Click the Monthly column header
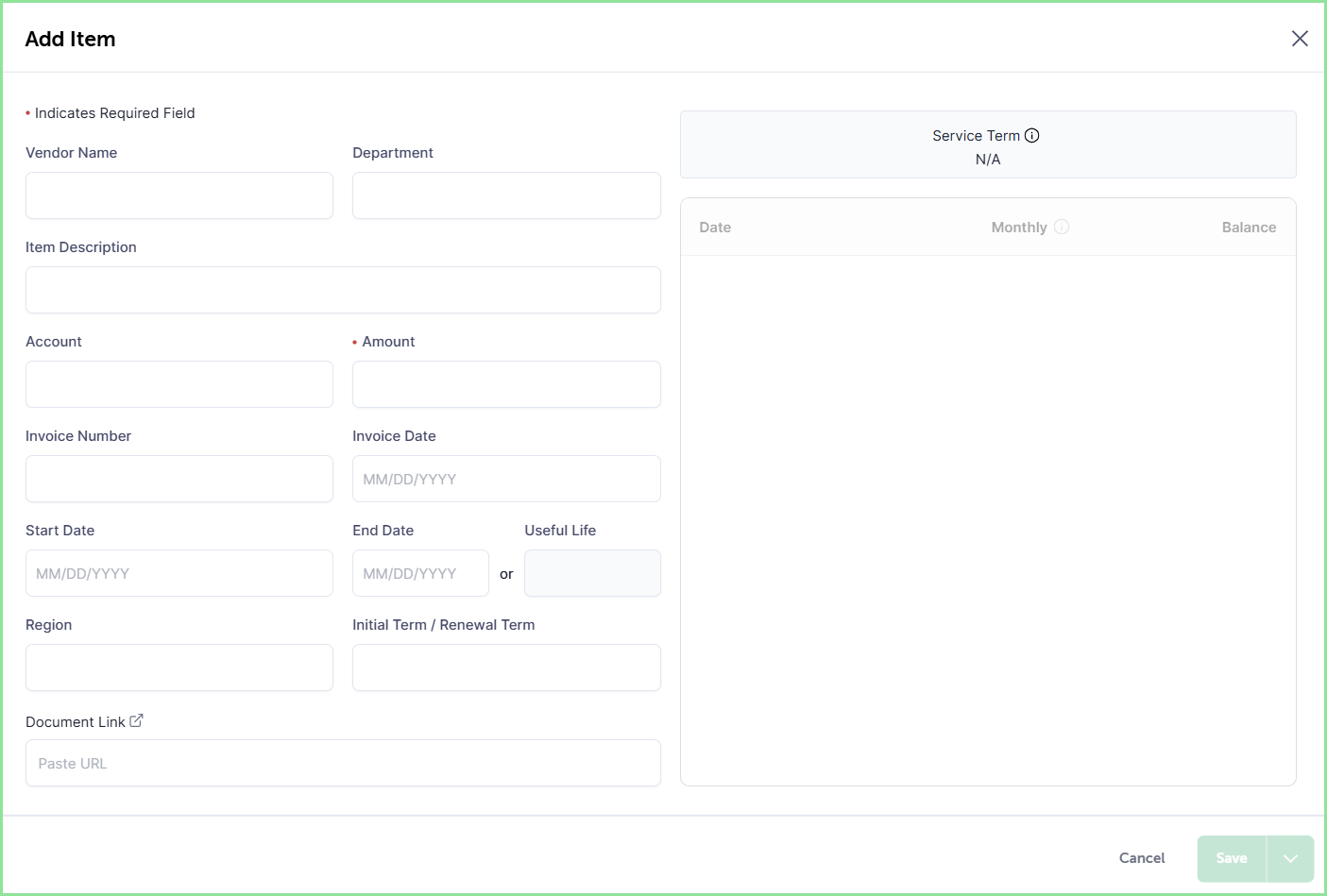Image resolution: width=1327 pixels, height=896 pixels. click(x=1019, y=228)
